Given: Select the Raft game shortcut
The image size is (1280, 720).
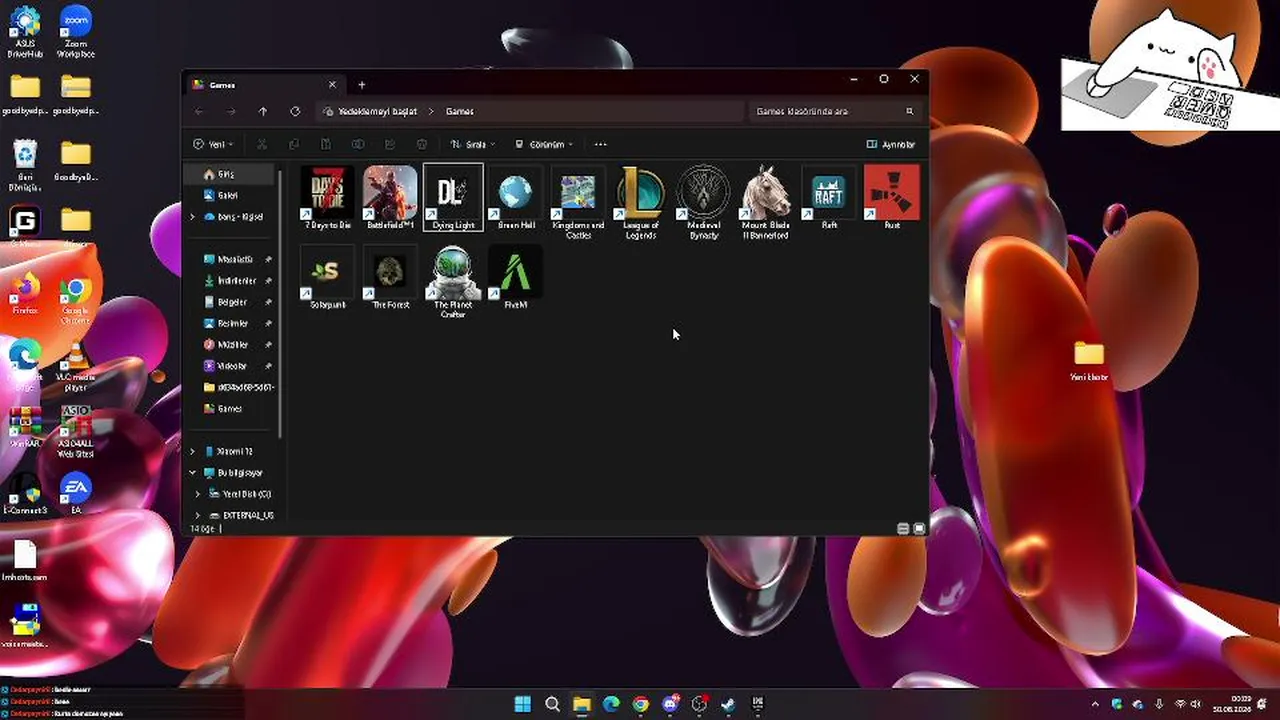Looking at the screenshot, I should [x=829, y=198].
